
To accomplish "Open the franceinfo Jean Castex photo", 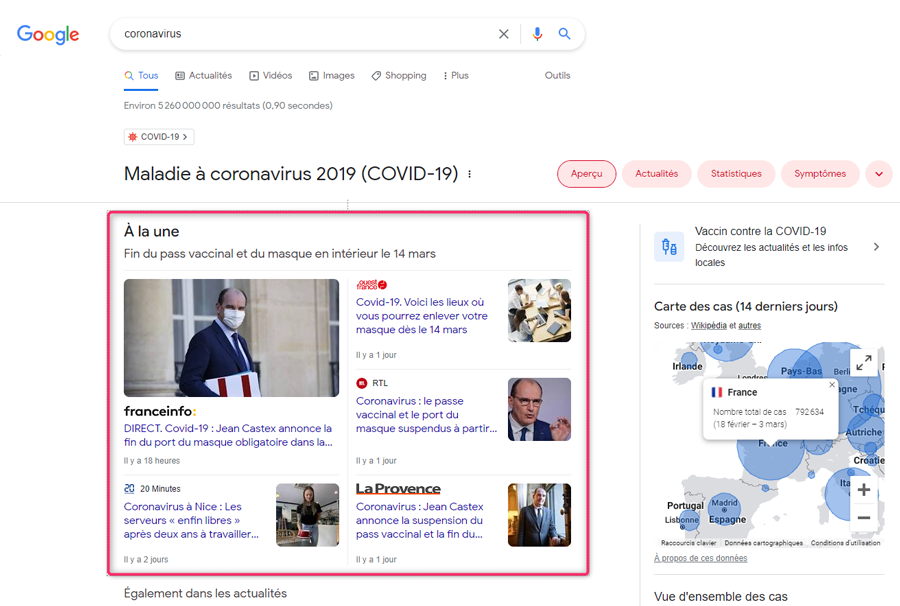I will click(x=231, y=338).
